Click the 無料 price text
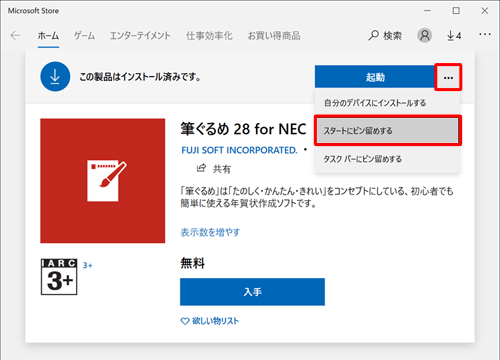 pyautogui.click(x=193, y=263)
